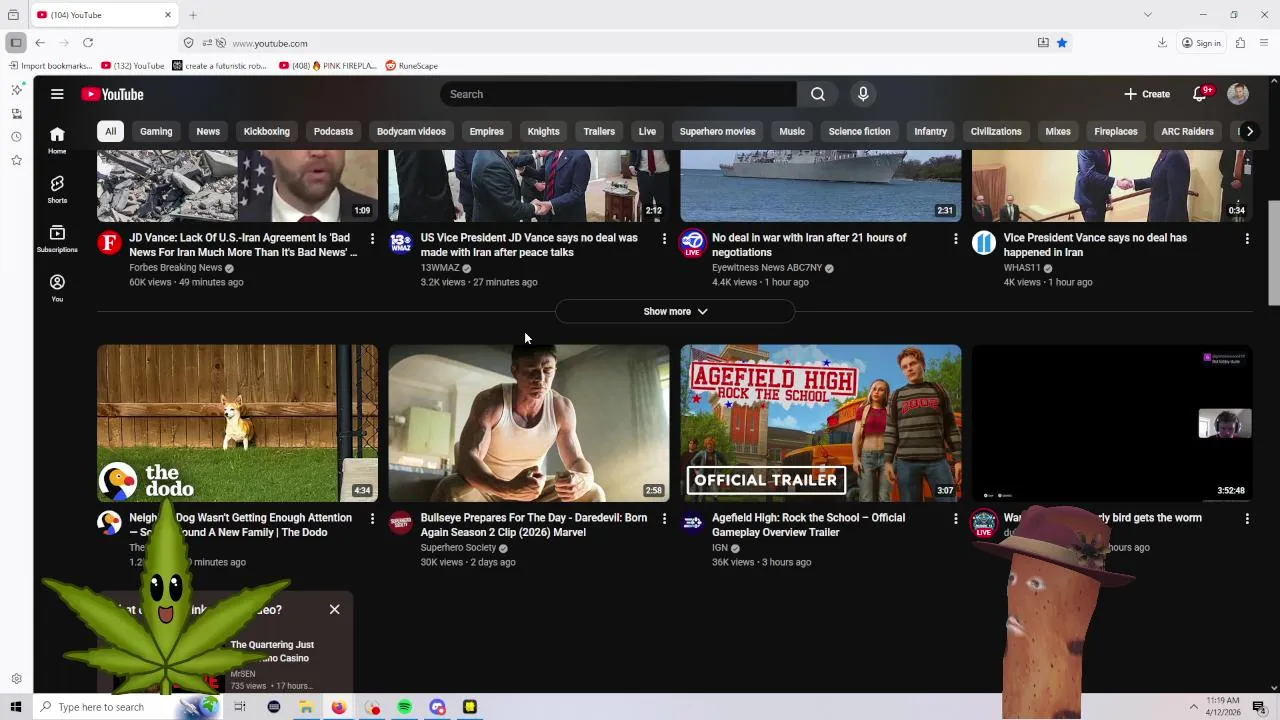Open the Windows Start menu

tap(16, 707)
